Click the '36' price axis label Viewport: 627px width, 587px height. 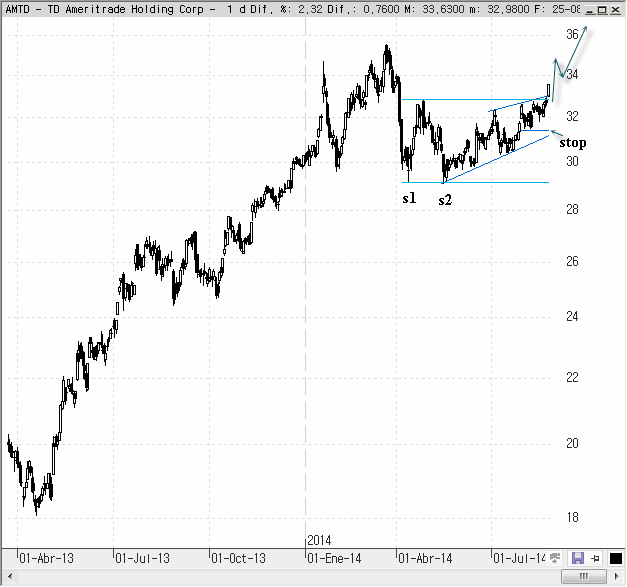coord(572,34)
